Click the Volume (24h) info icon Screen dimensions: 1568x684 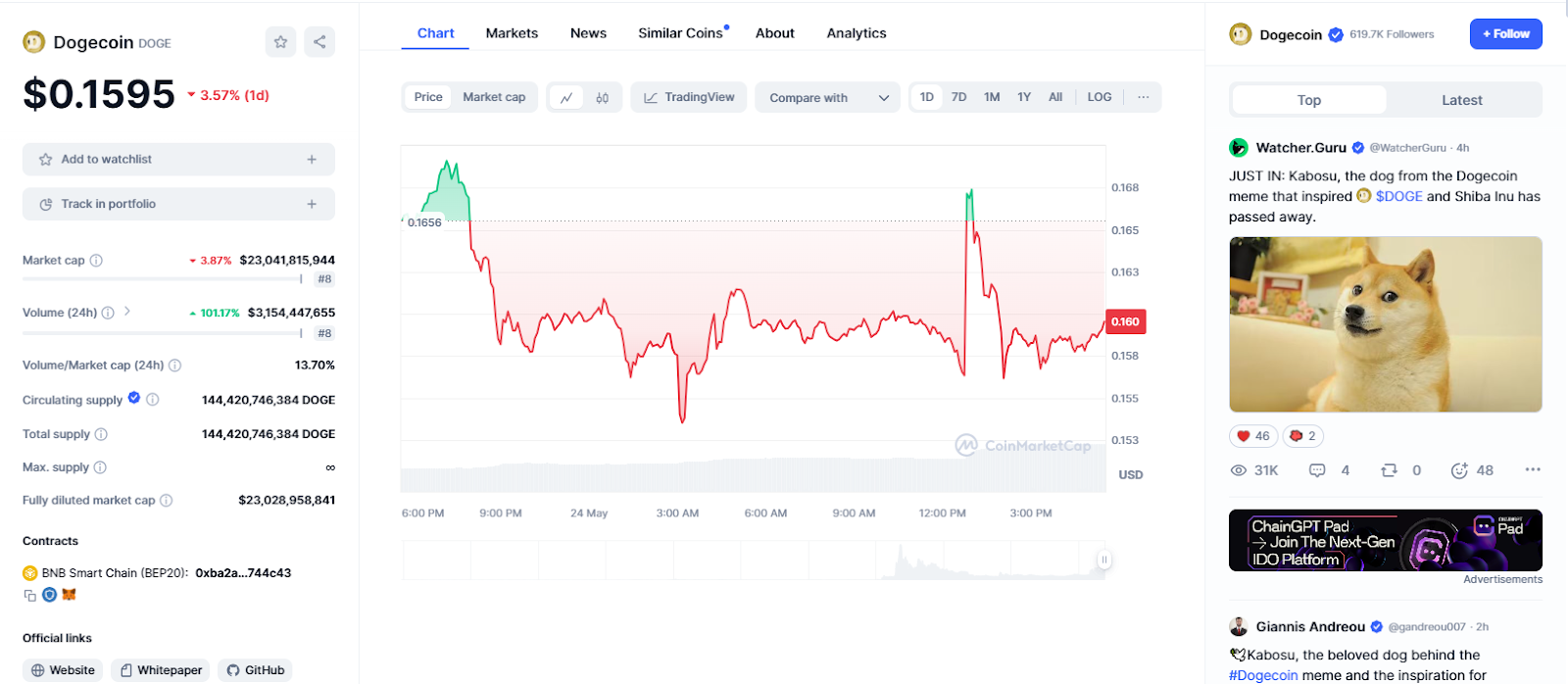tap(108, 313)
